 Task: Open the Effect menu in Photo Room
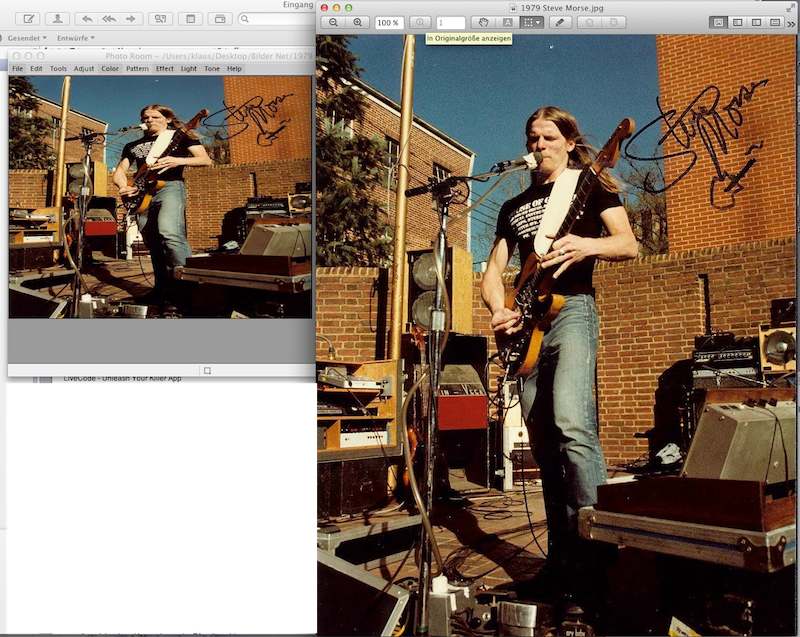pyautogui.click(x=164, y=69)
